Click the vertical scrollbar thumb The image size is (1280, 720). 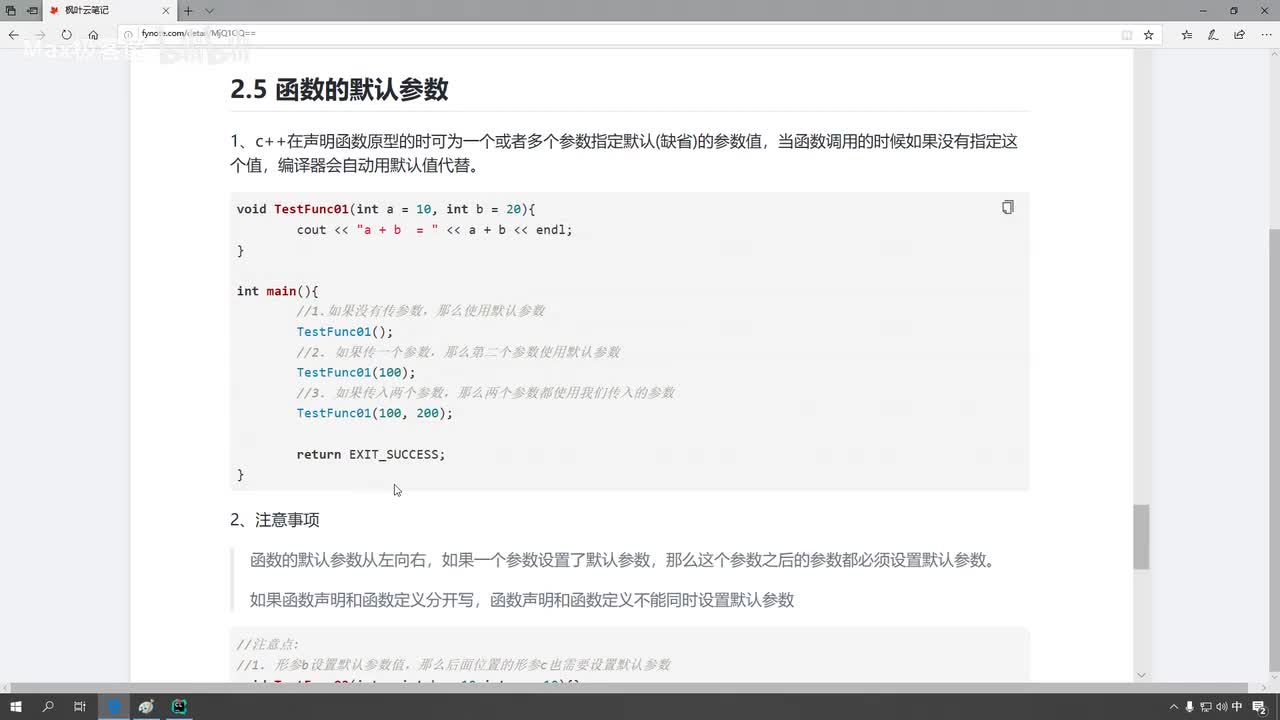pos(1141,537)
